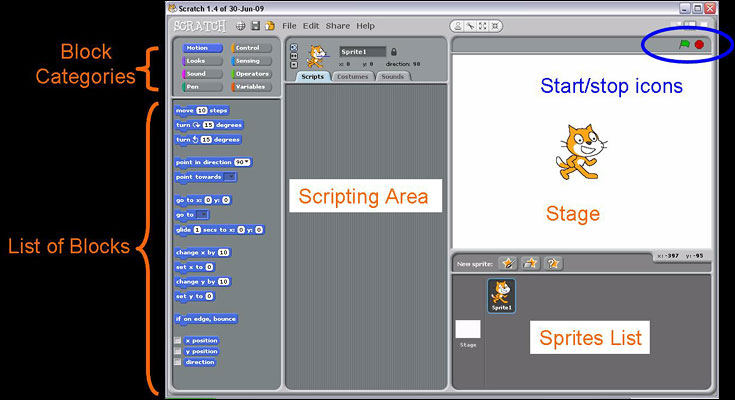The width and height of the screenshot is (735, 400).
Task: Click the Scratch logo
Action: 200,26
